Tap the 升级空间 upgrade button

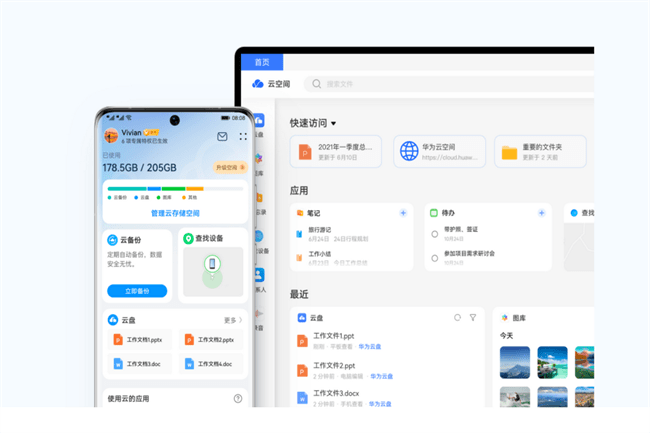click(228, 167)
